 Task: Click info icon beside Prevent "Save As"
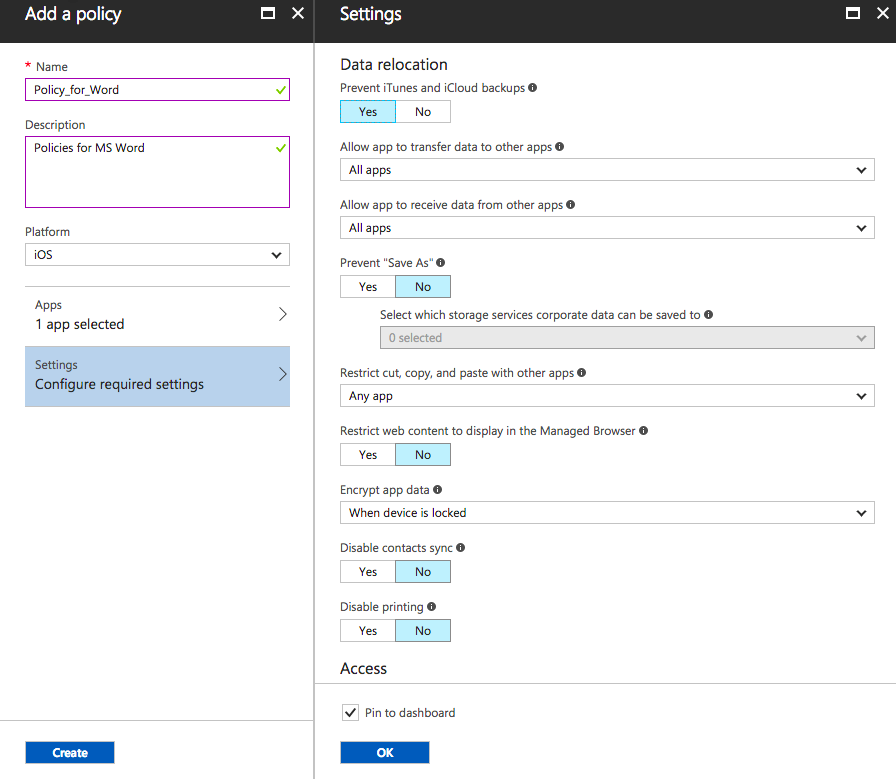tap(441, 263)
